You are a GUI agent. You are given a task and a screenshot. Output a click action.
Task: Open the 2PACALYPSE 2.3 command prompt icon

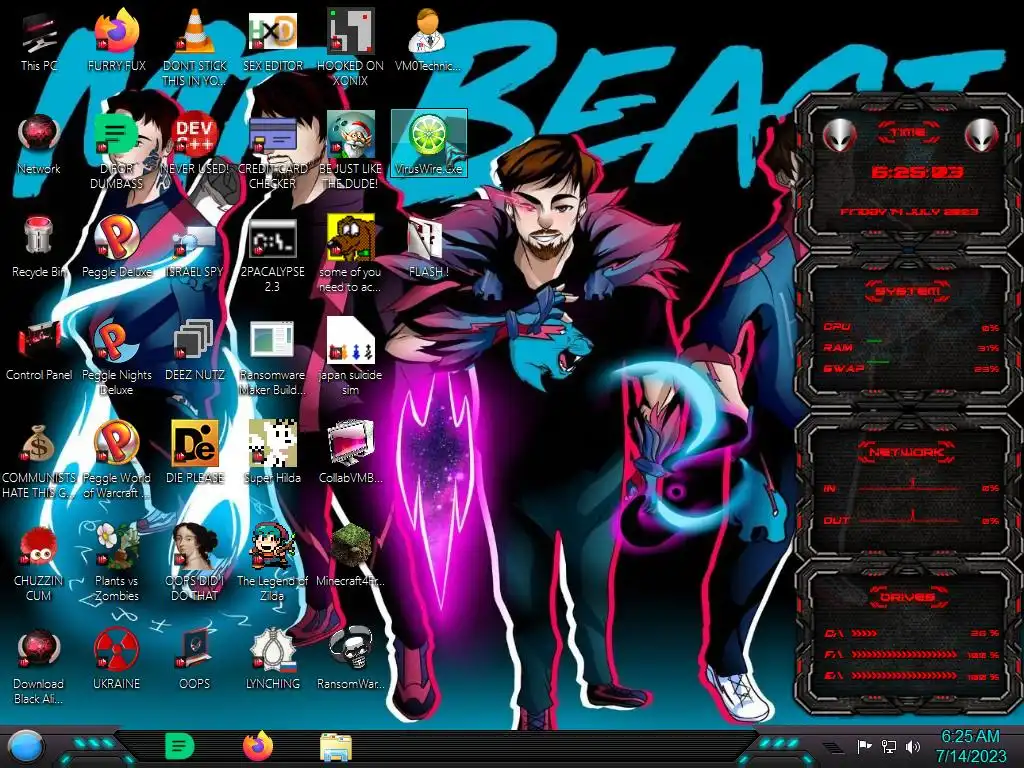[x=272, y=253]
